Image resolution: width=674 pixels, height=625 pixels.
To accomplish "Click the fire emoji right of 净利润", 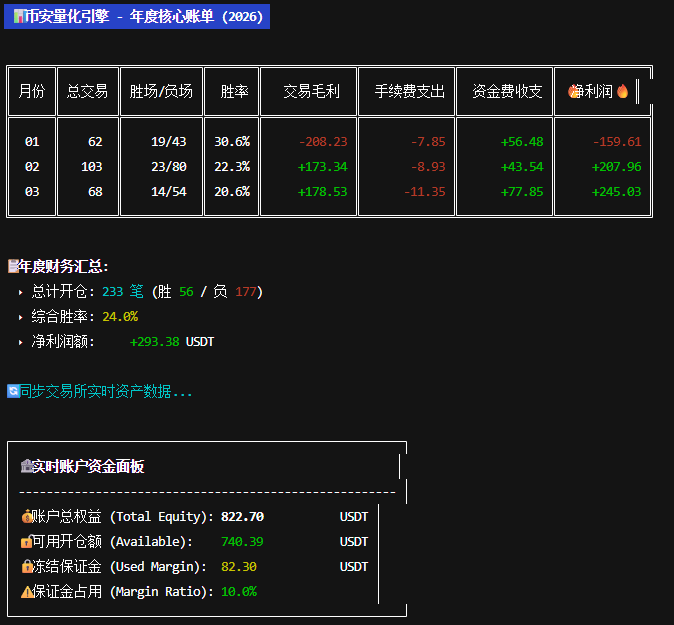I will coord(622,91).
